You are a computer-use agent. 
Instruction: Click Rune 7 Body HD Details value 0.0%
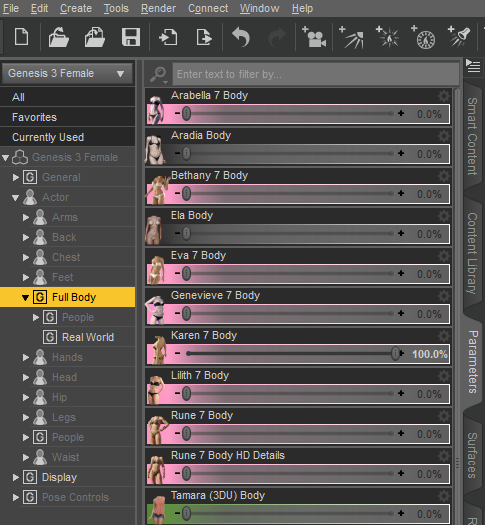click(429, 474)
